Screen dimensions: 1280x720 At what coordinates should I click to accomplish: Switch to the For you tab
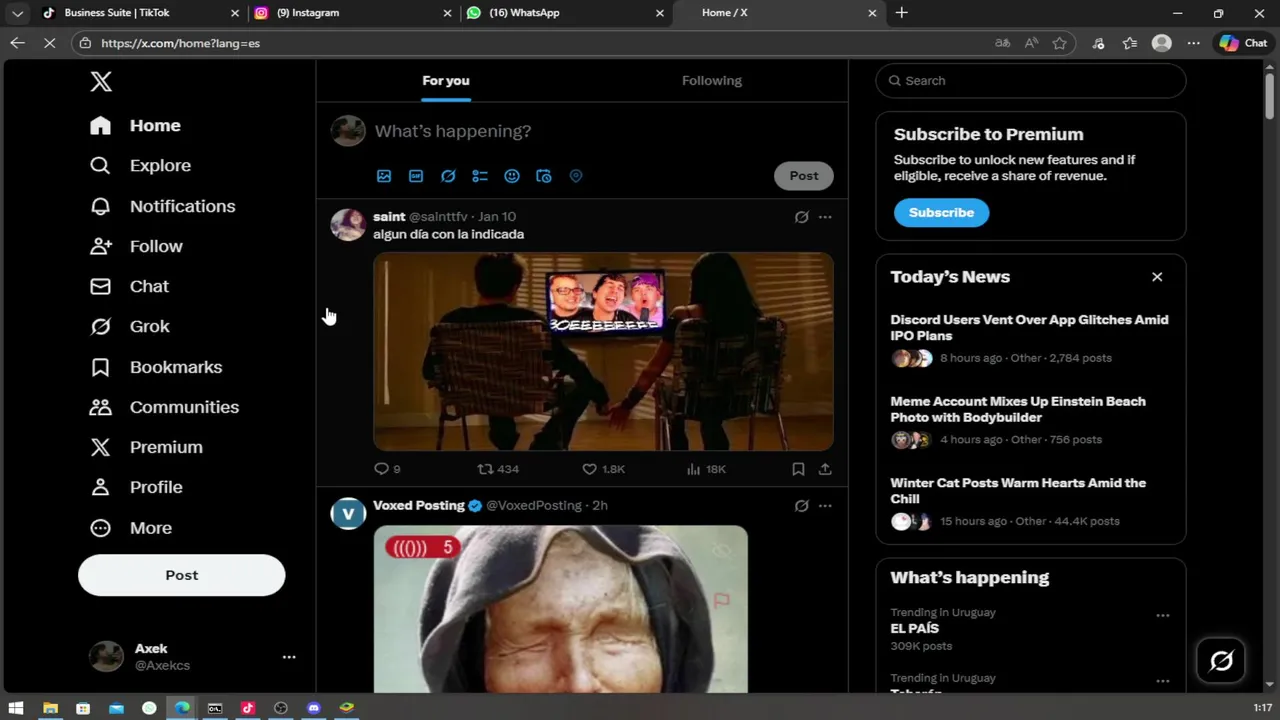[446, 80]
